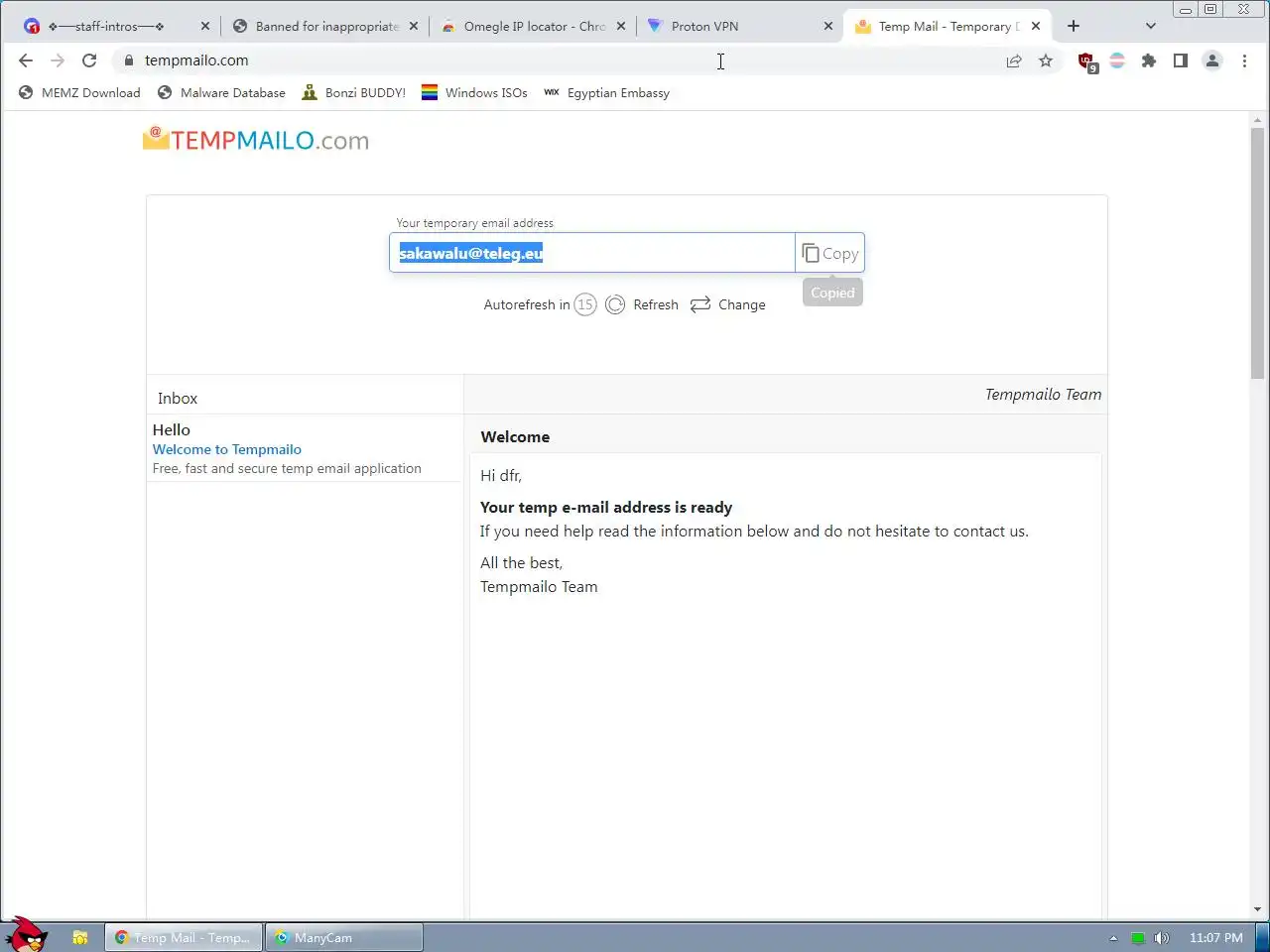The height and width of the screenshot is (952, 1270).
Task: Close the staff-intros tab
Action: point(205,27)
